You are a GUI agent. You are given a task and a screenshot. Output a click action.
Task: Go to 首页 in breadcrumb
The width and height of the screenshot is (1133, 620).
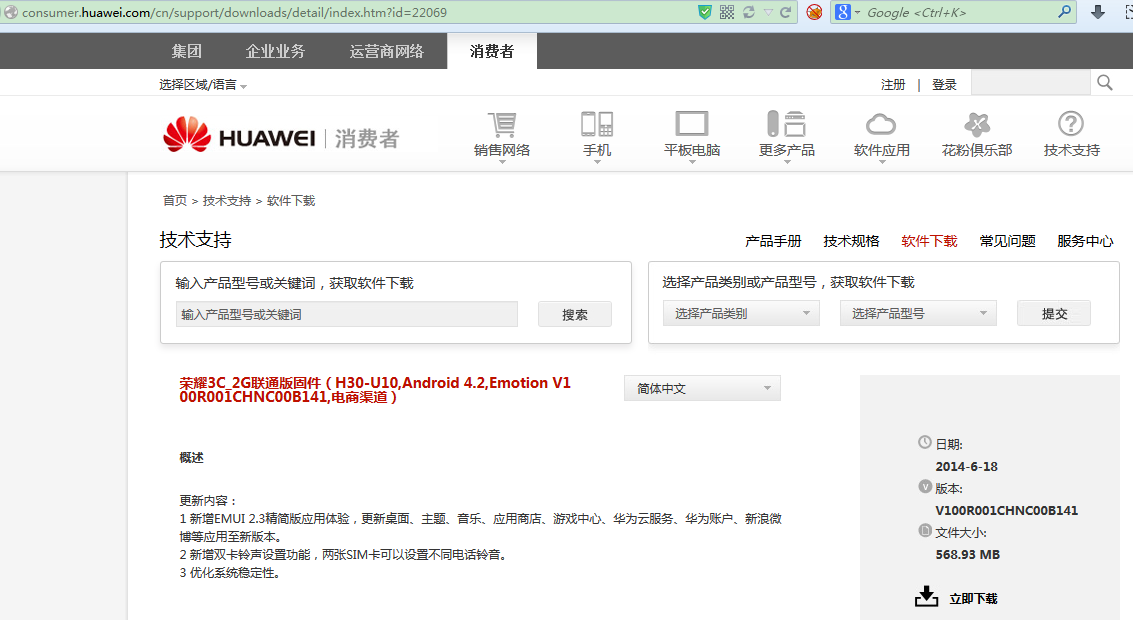(175, 200)
